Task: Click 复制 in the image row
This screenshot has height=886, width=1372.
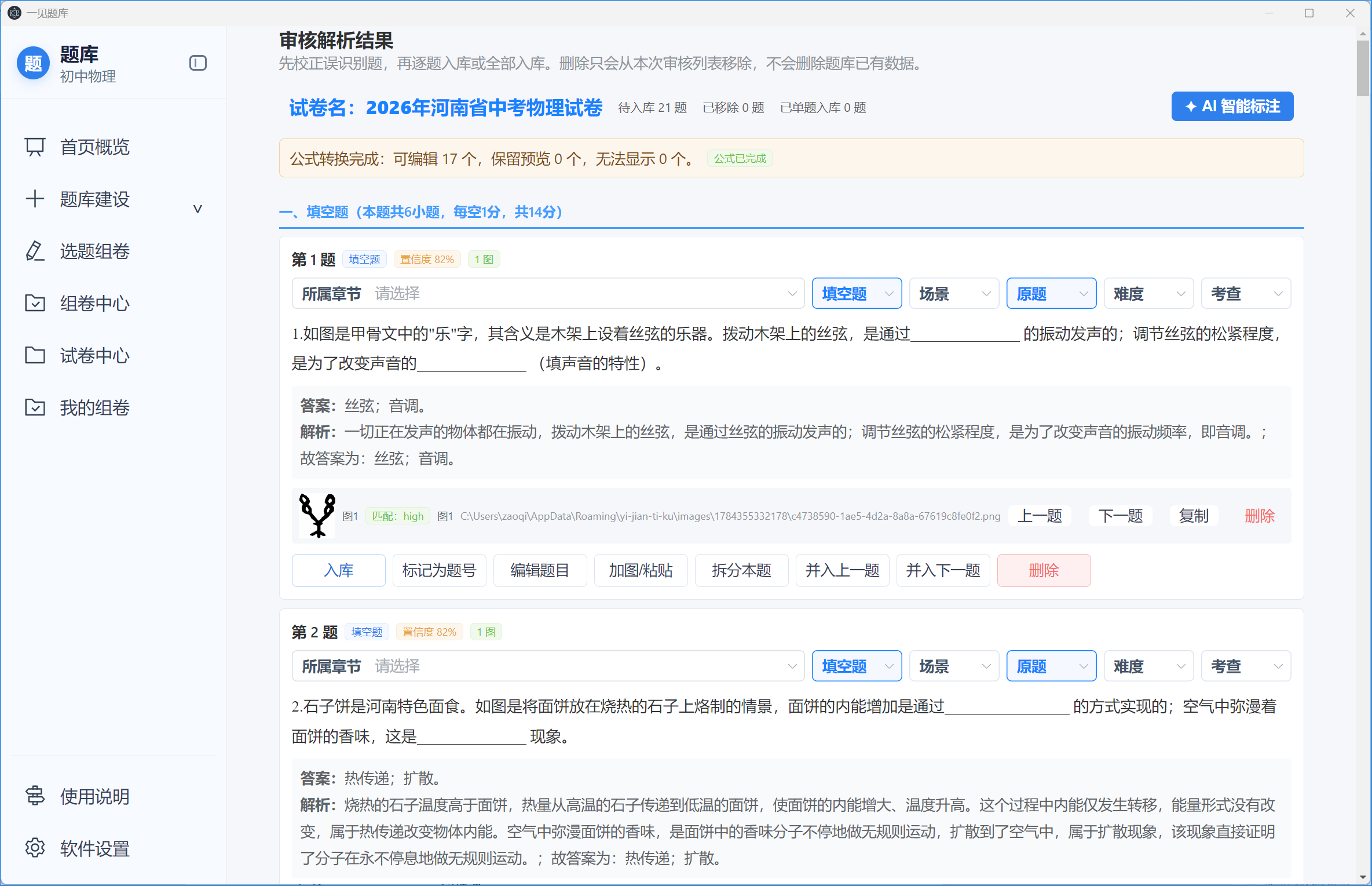Action: (1194, 516)
